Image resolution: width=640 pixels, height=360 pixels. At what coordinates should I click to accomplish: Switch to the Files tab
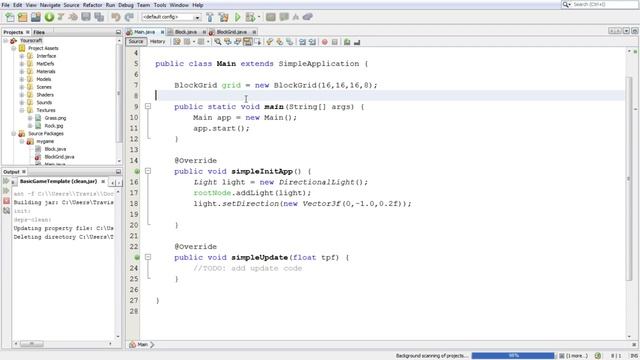point(39,32)
